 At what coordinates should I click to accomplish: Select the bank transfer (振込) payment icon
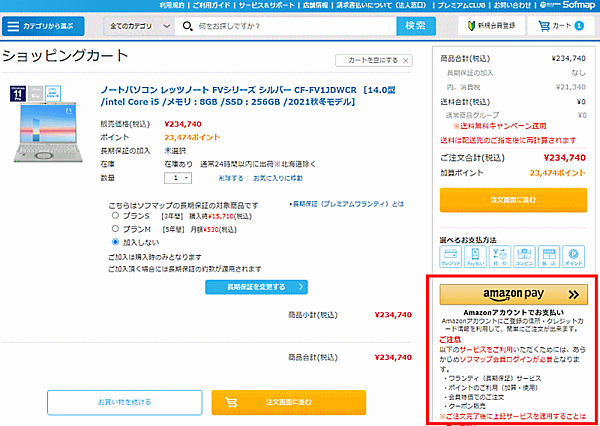[548, 256]
